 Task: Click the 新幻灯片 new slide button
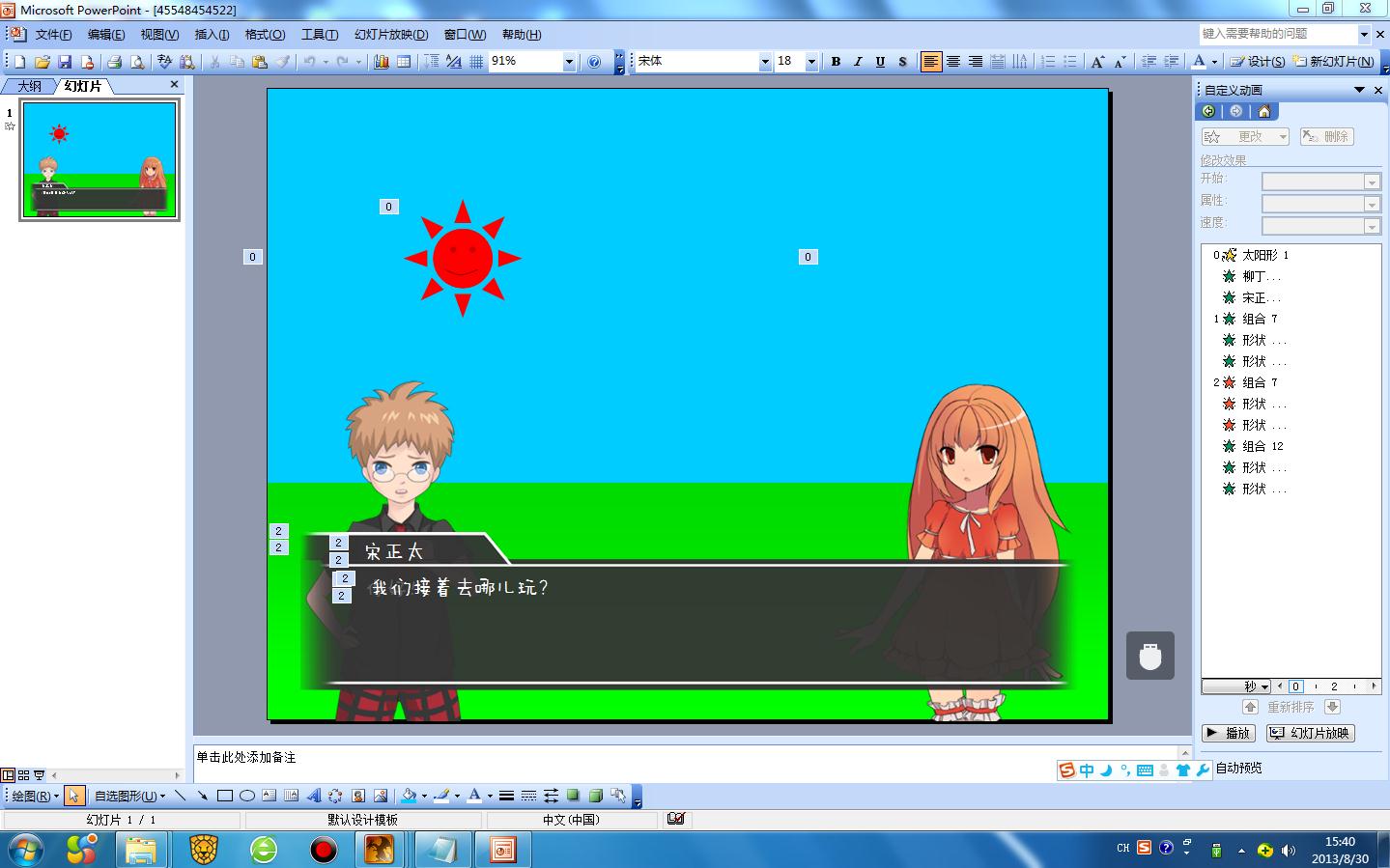point(1334,62)
